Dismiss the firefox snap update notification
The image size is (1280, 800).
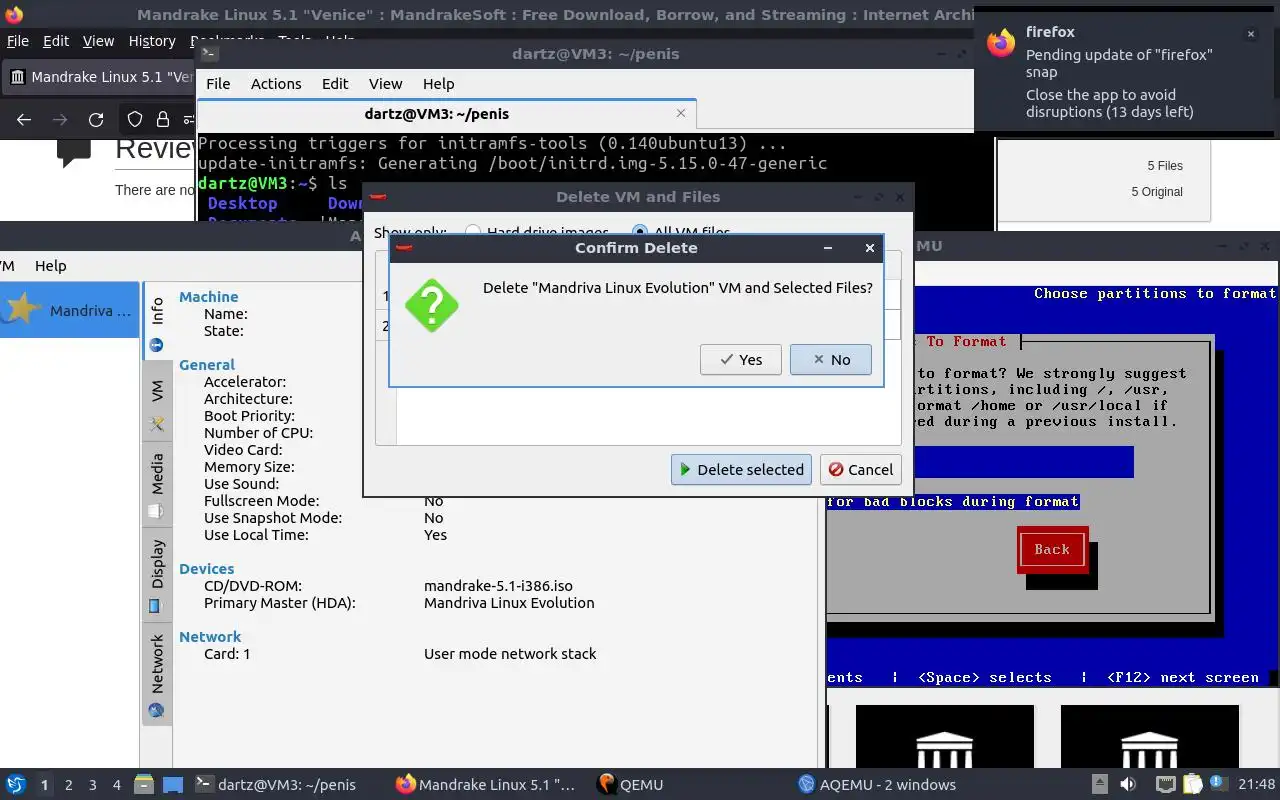point(1250,34)
